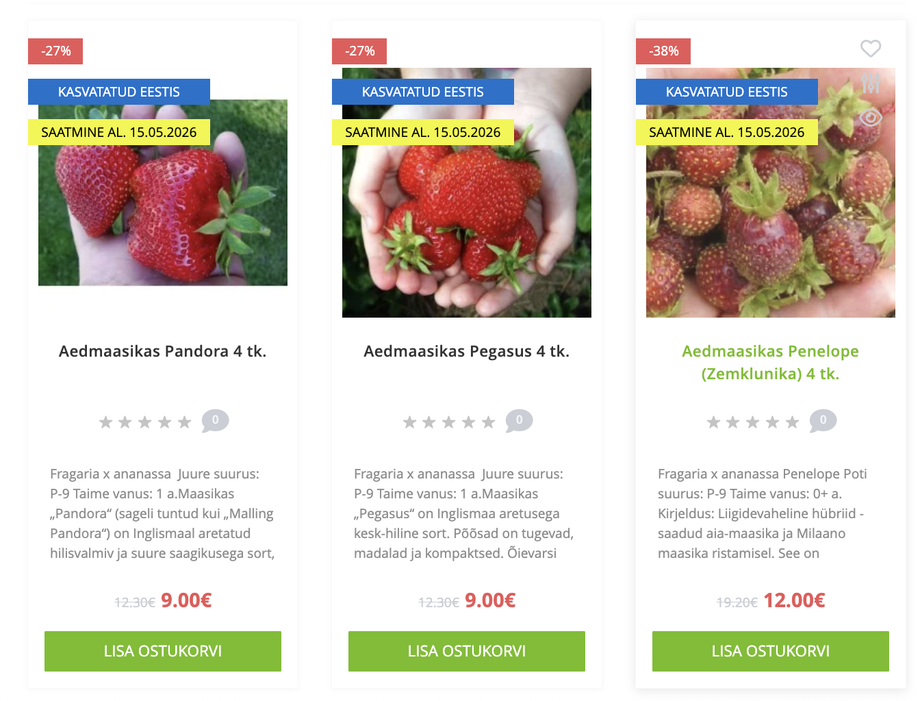Image resolution: width=920 pixels, height=701 pixels.
Task: Open reviews bubble for Aedmaasikas Pegasus
Action: click(x=519, y=421)
